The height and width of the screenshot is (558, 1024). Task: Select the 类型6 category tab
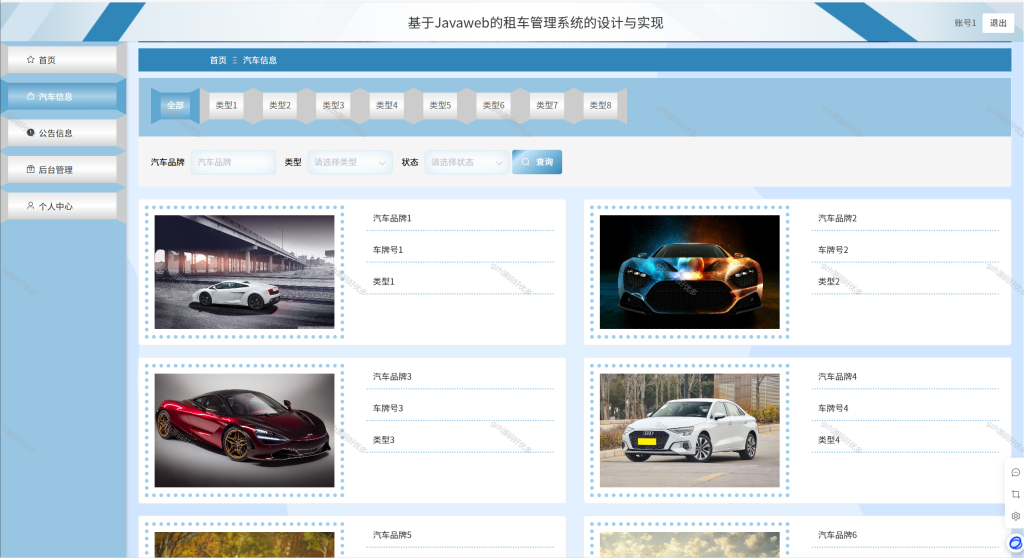click(x=494, y=105)
